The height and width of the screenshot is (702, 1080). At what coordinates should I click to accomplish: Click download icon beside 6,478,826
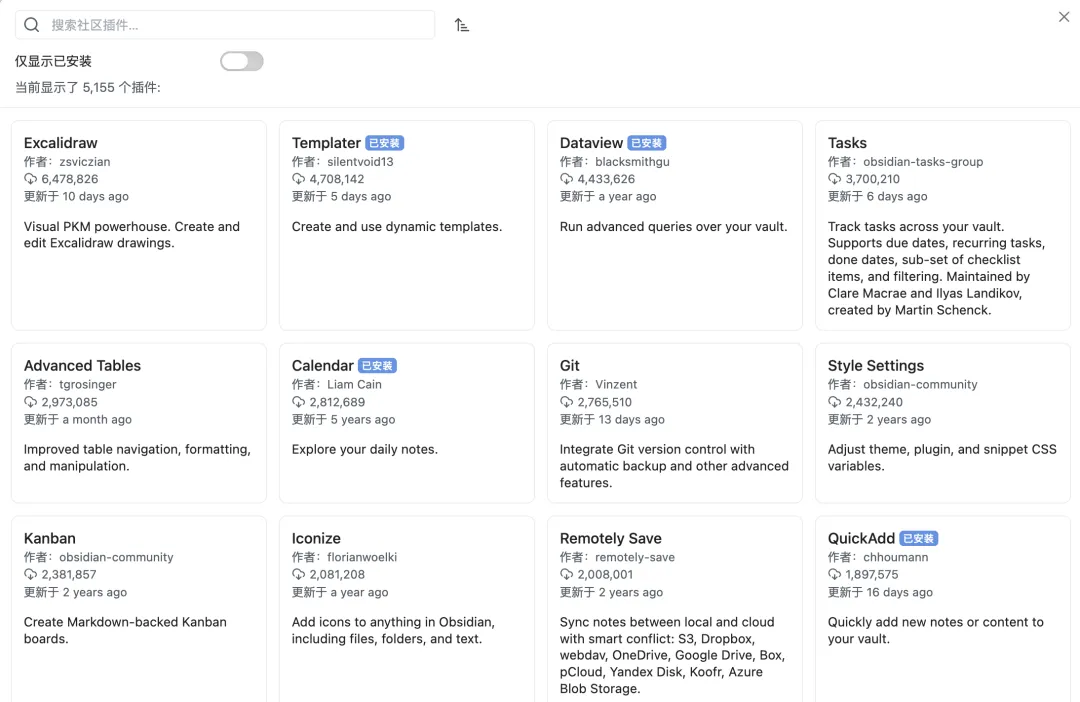pyautogui.click(x=30, y=179)
